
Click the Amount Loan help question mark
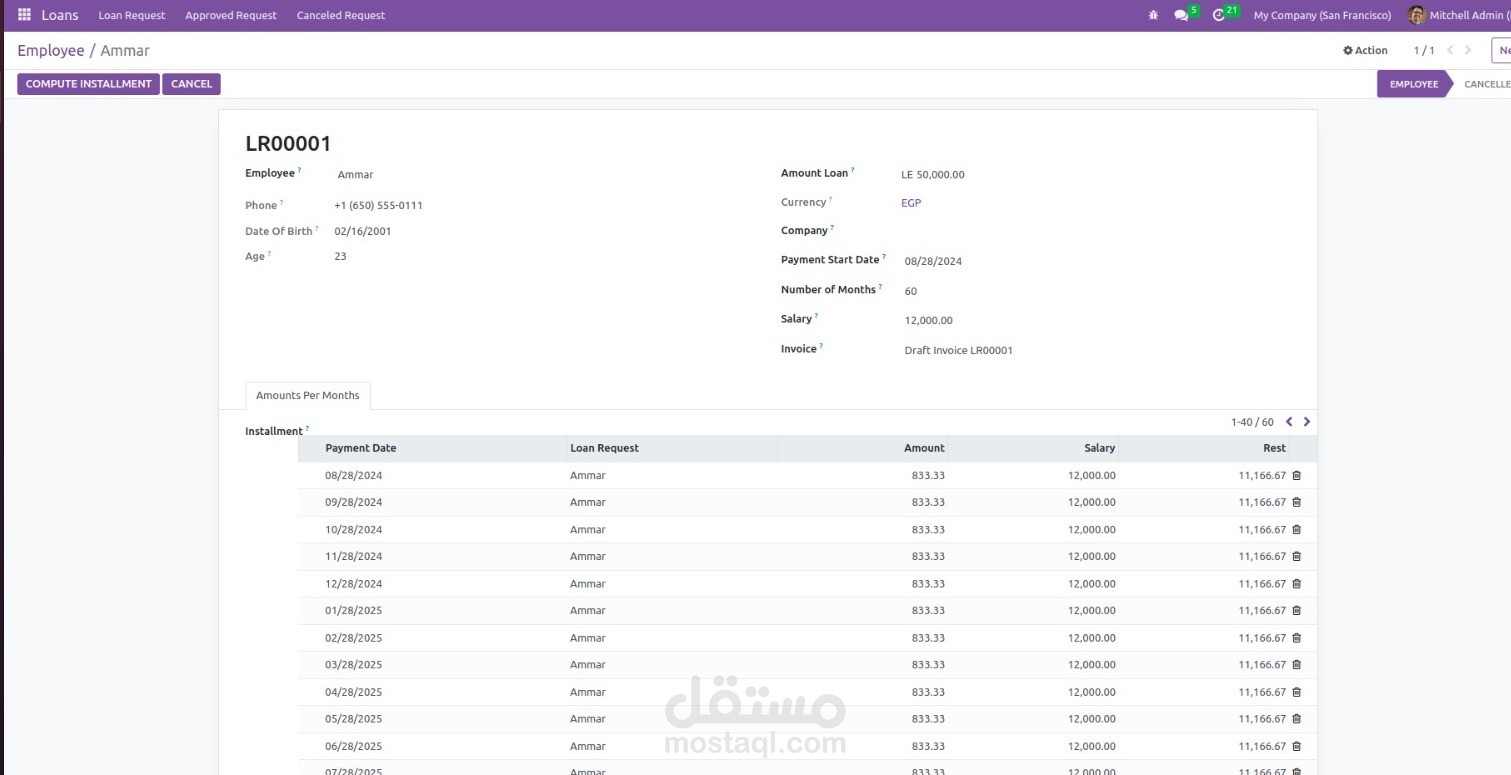tap(852, 171)
